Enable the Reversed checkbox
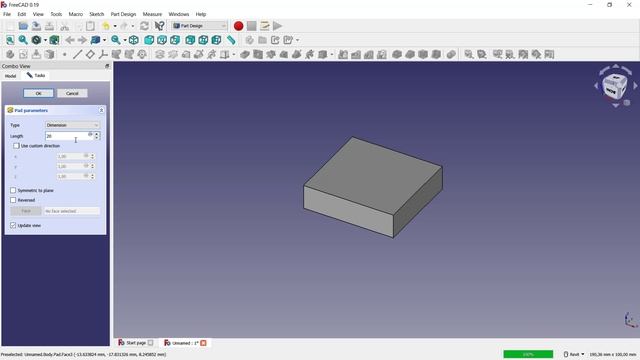Screen dimensions: 640x360 tap(13, 200)
